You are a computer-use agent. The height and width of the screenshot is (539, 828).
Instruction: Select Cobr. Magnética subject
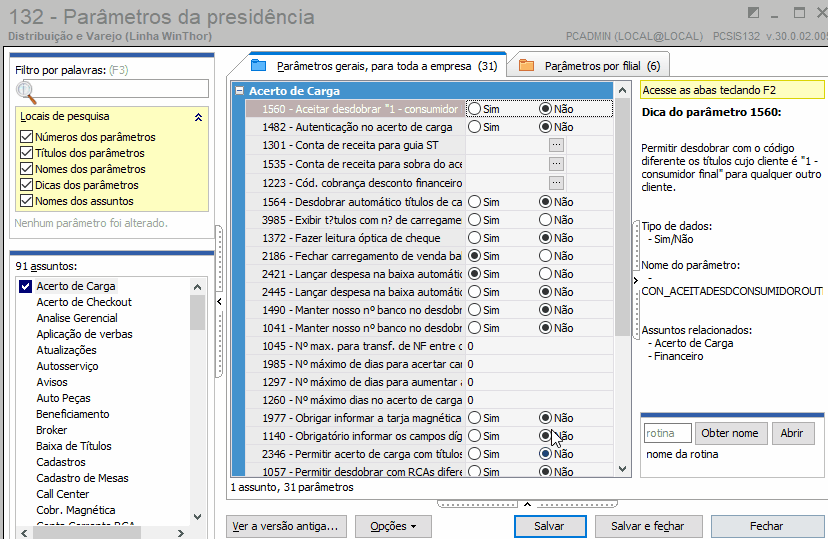click(76, 510)
